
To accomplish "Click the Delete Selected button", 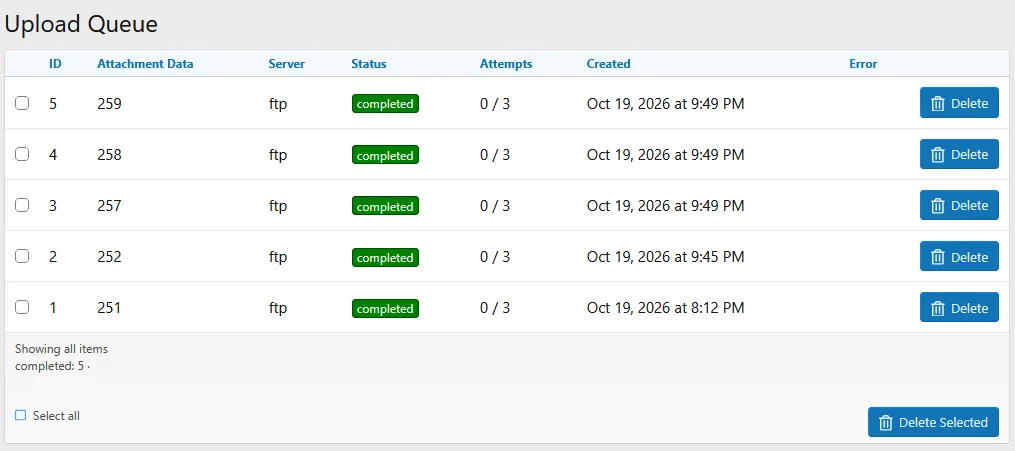I will [933, 423].
